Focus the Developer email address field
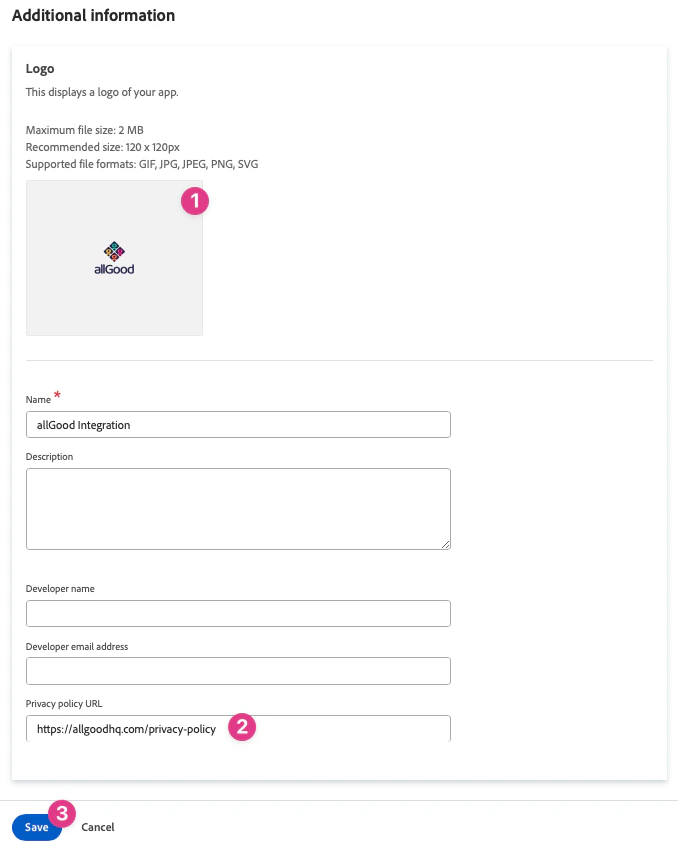The height and width of the screenshot is (850, 678). coord(237,670)
